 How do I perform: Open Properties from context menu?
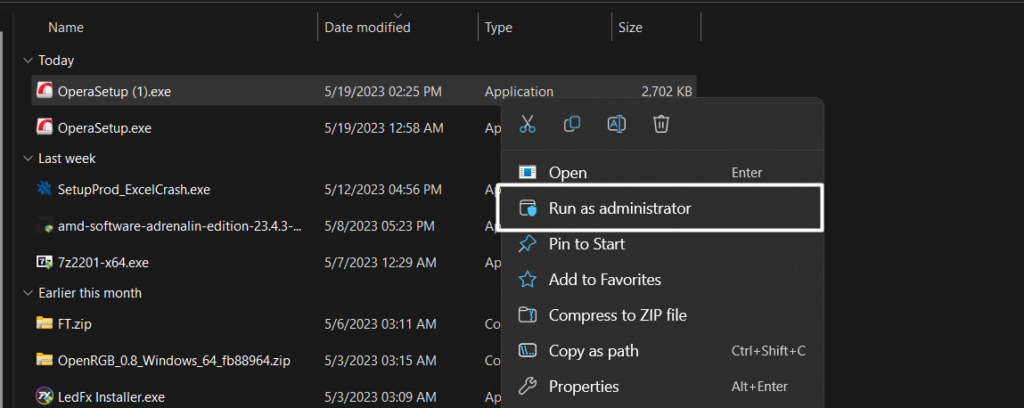[x=583, y=386]
